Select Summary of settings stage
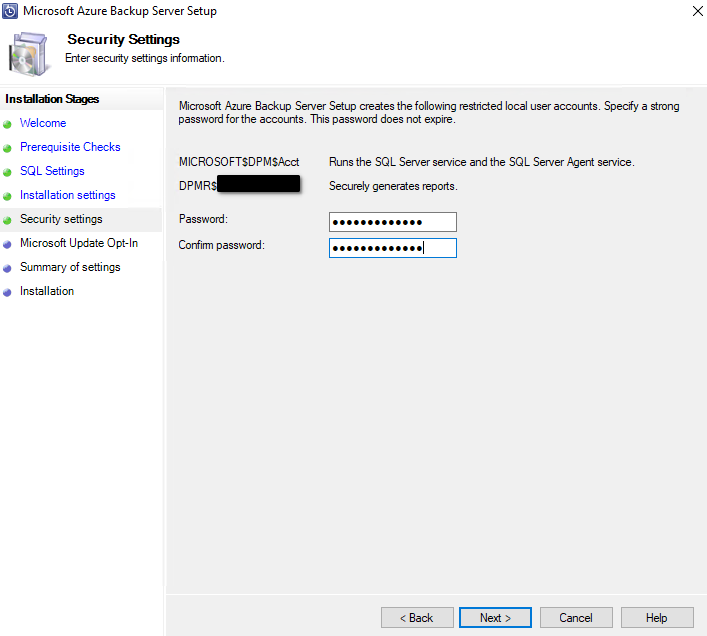 click(70, 267)
